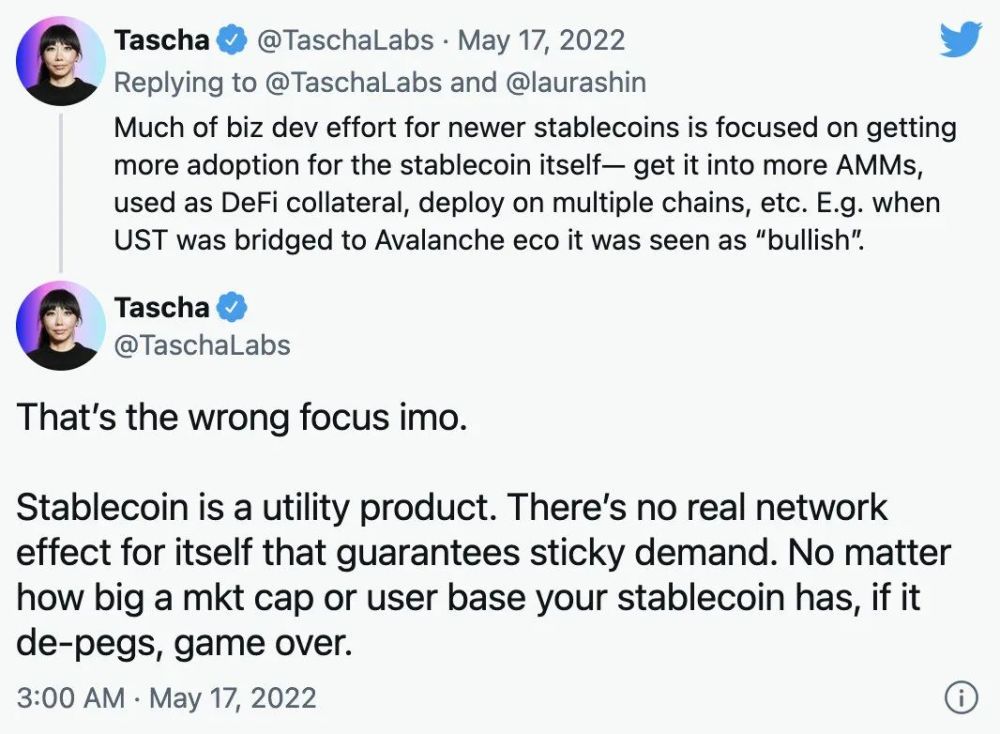The height and width of the screenshot is (734, 1000).
Task: Open the tweet info circle icon
Action: (x=960, y=697)
